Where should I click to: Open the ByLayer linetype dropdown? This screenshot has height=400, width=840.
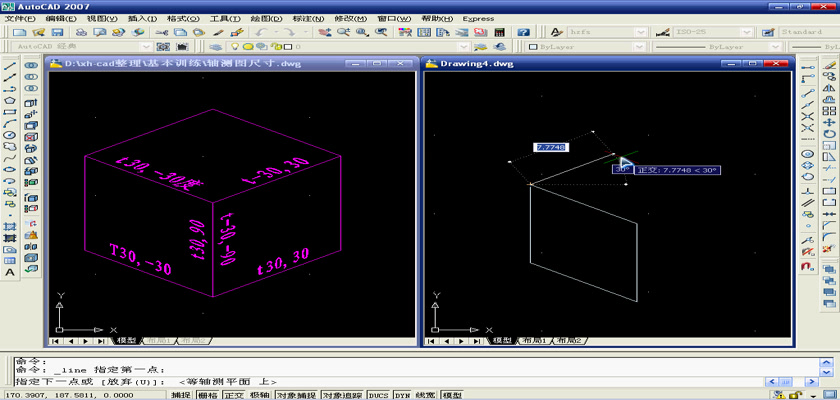pos(776,47)
